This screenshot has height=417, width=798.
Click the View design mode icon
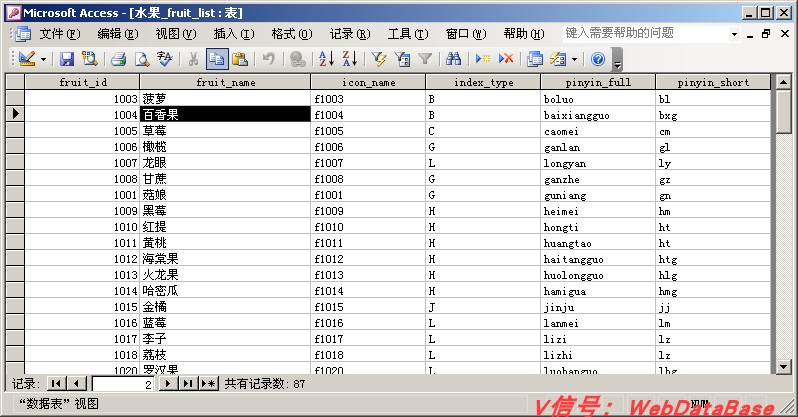coord(27,59)
